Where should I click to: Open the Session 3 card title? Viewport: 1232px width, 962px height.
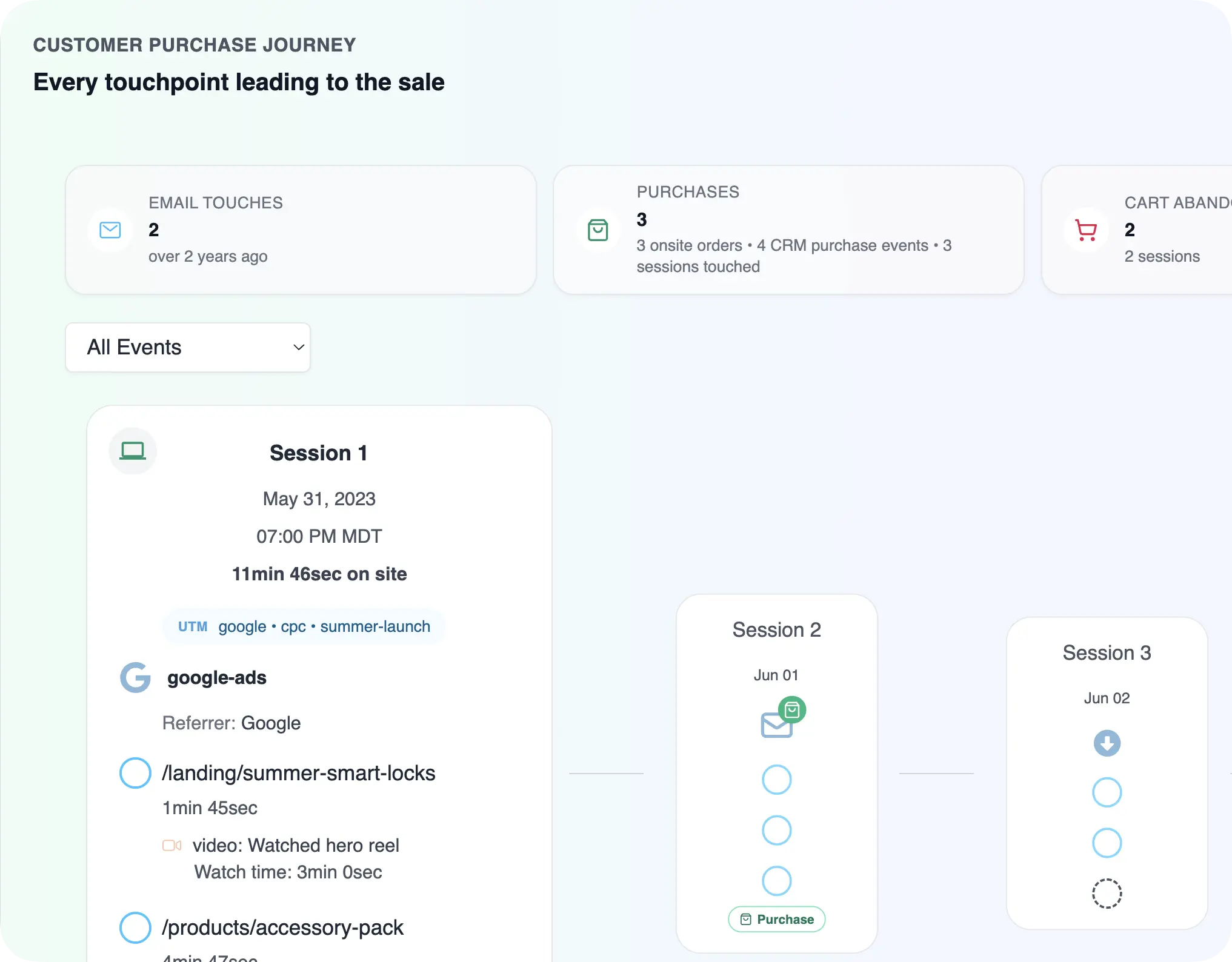click(1107, 653)
